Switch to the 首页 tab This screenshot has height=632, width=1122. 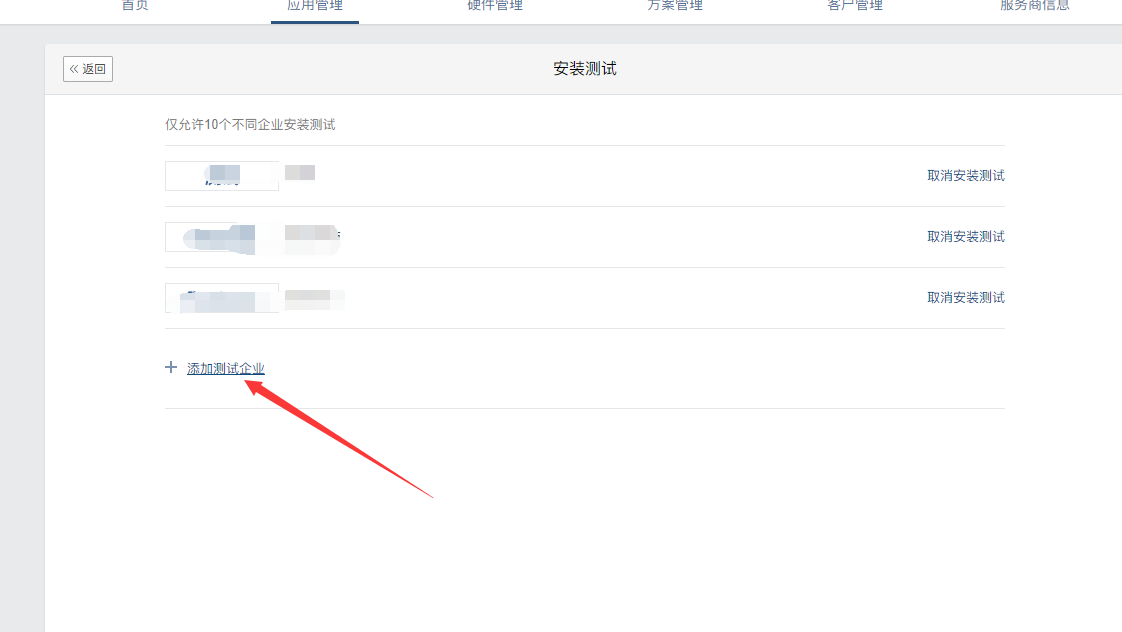point(135,6)
